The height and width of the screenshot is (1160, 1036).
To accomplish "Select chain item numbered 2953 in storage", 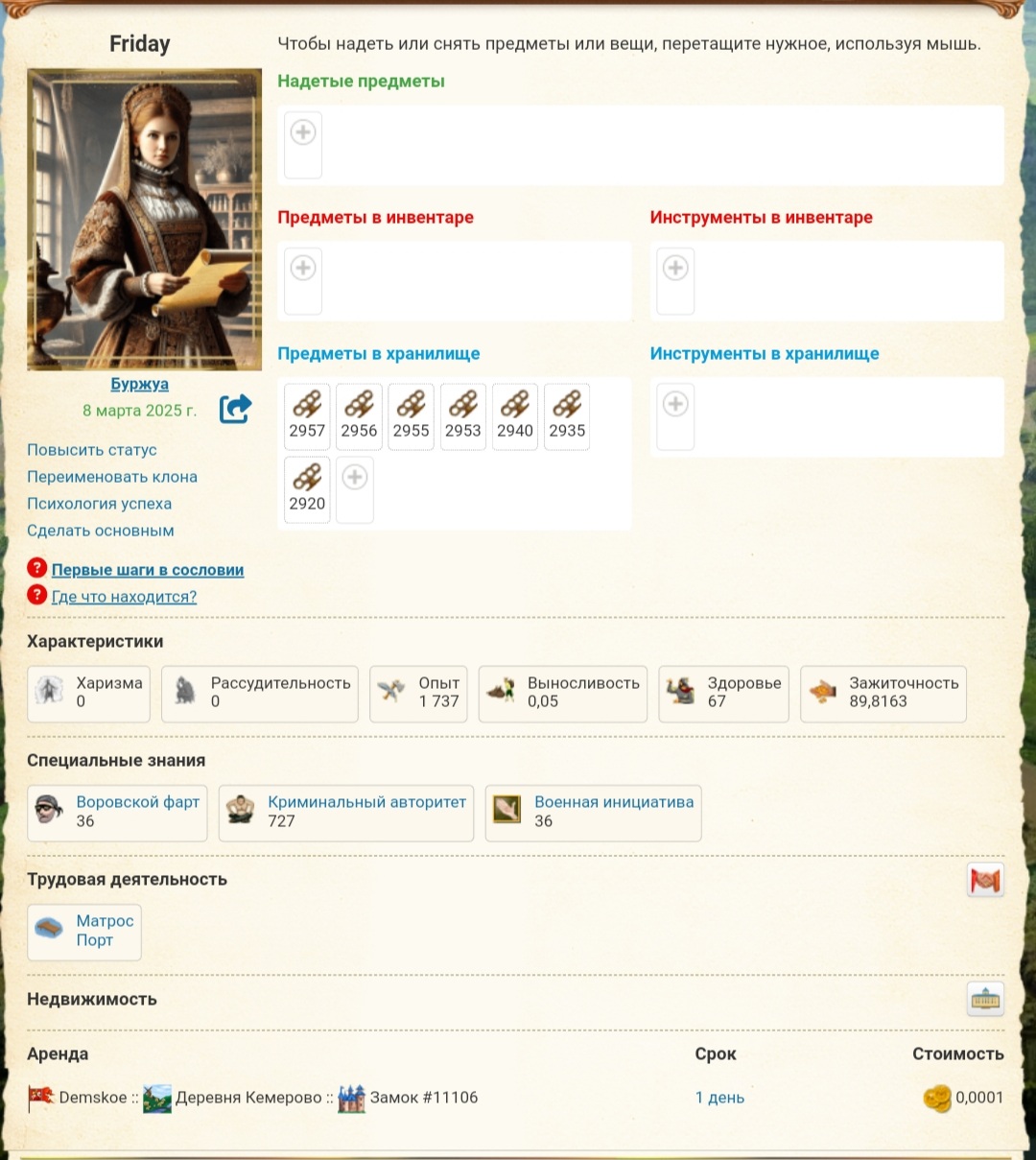I will 462,416.
